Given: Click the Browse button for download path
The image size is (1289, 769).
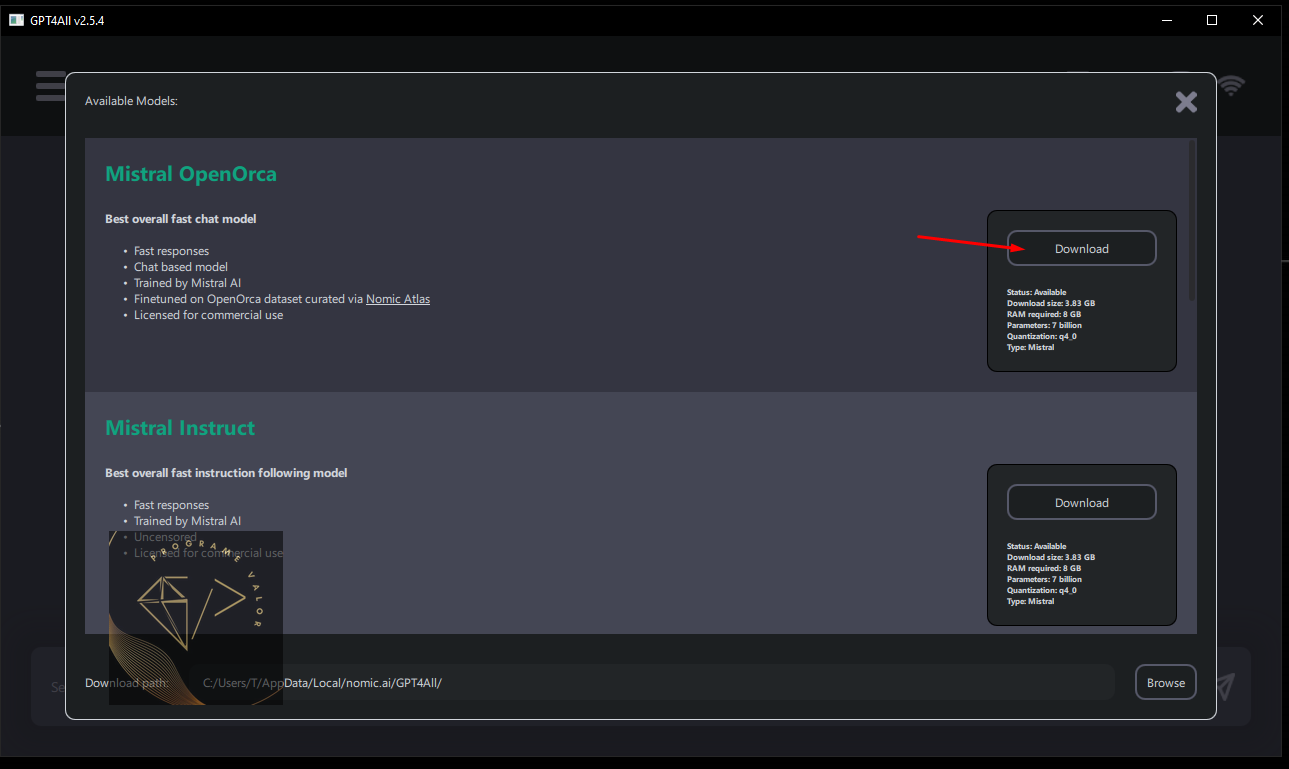Looking at the screenshot, I should (x=1165, y=682).
